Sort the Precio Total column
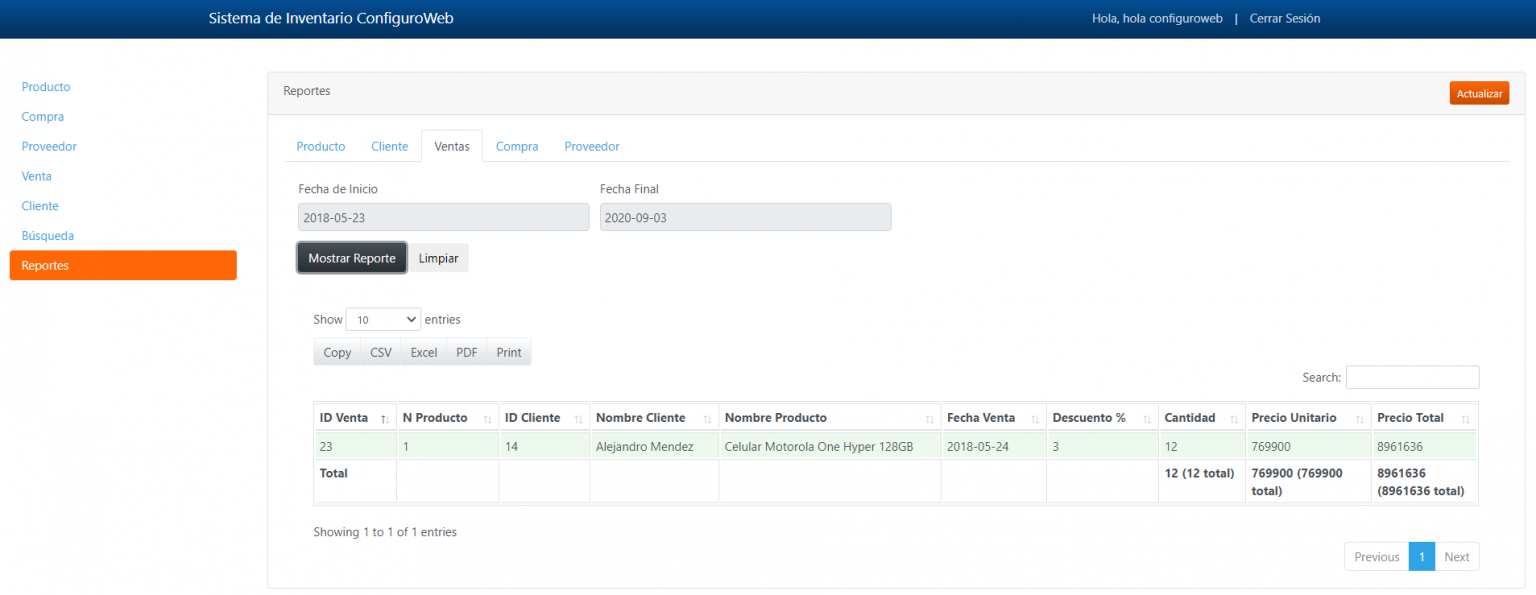Viewport: 1536px width, 595px height. (x=1421, y=417)
